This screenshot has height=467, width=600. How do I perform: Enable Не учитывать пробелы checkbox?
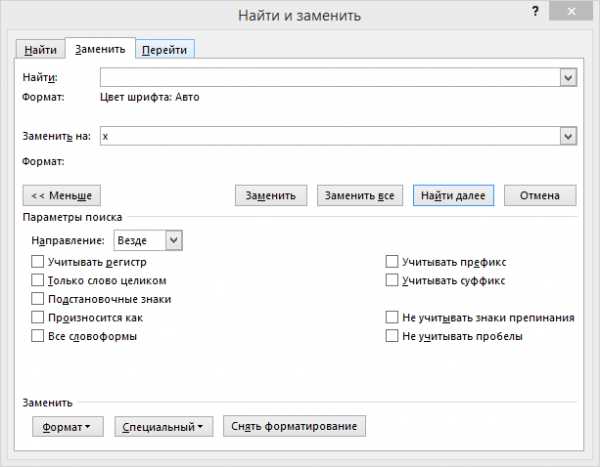pos(392,336)
